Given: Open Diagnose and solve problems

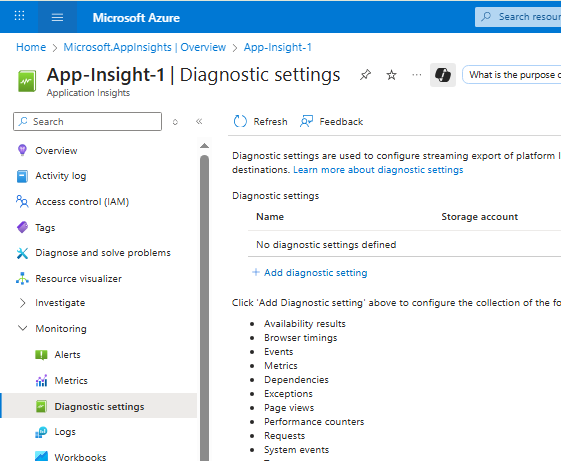Looking at the screenshot, I should (x=103, y=253).
